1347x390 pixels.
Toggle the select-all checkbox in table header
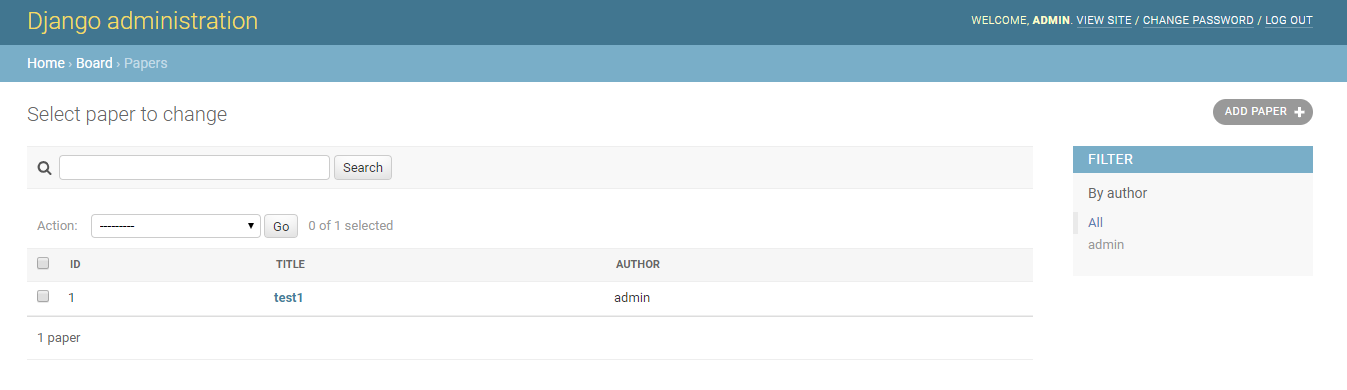[43, 264]
